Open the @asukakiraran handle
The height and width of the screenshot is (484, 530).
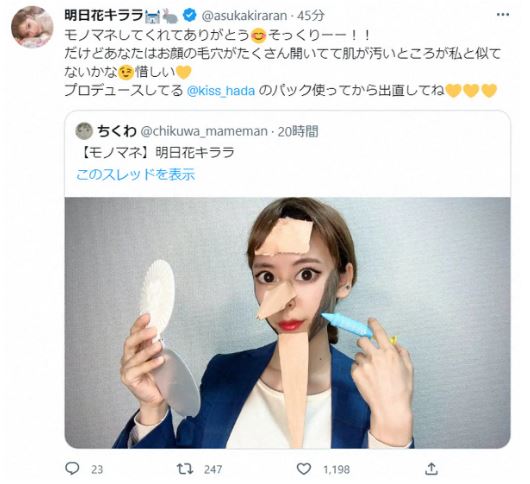click(x=244, y=16)
